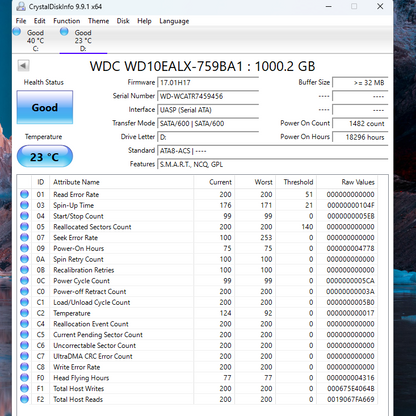Image resolution: width=416 pixels, height=416 pixels.
Task: Click the Serial Number field WD-WCATR7459456
Action: (x=208, y=96)
